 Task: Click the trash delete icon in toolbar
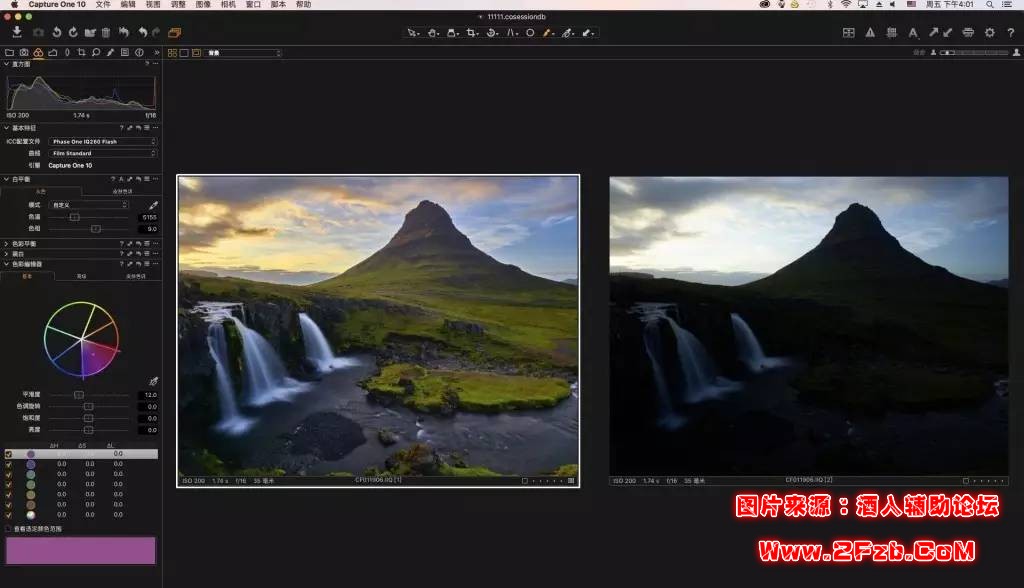pos(106,33)
